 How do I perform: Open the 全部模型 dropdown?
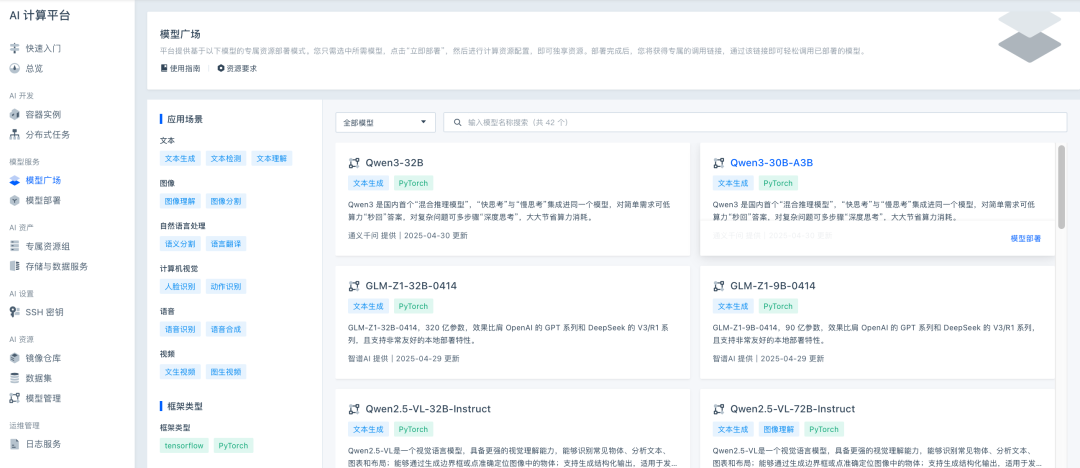click(386, 123)
